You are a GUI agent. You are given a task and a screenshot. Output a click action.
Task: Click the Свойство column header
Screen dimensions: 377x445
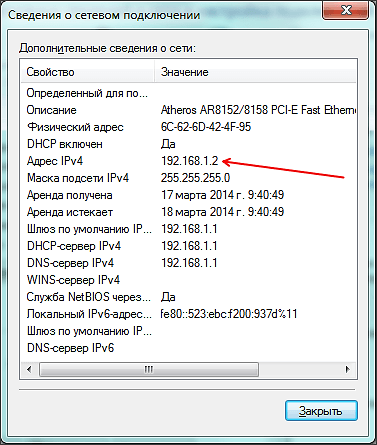(88, 72)
